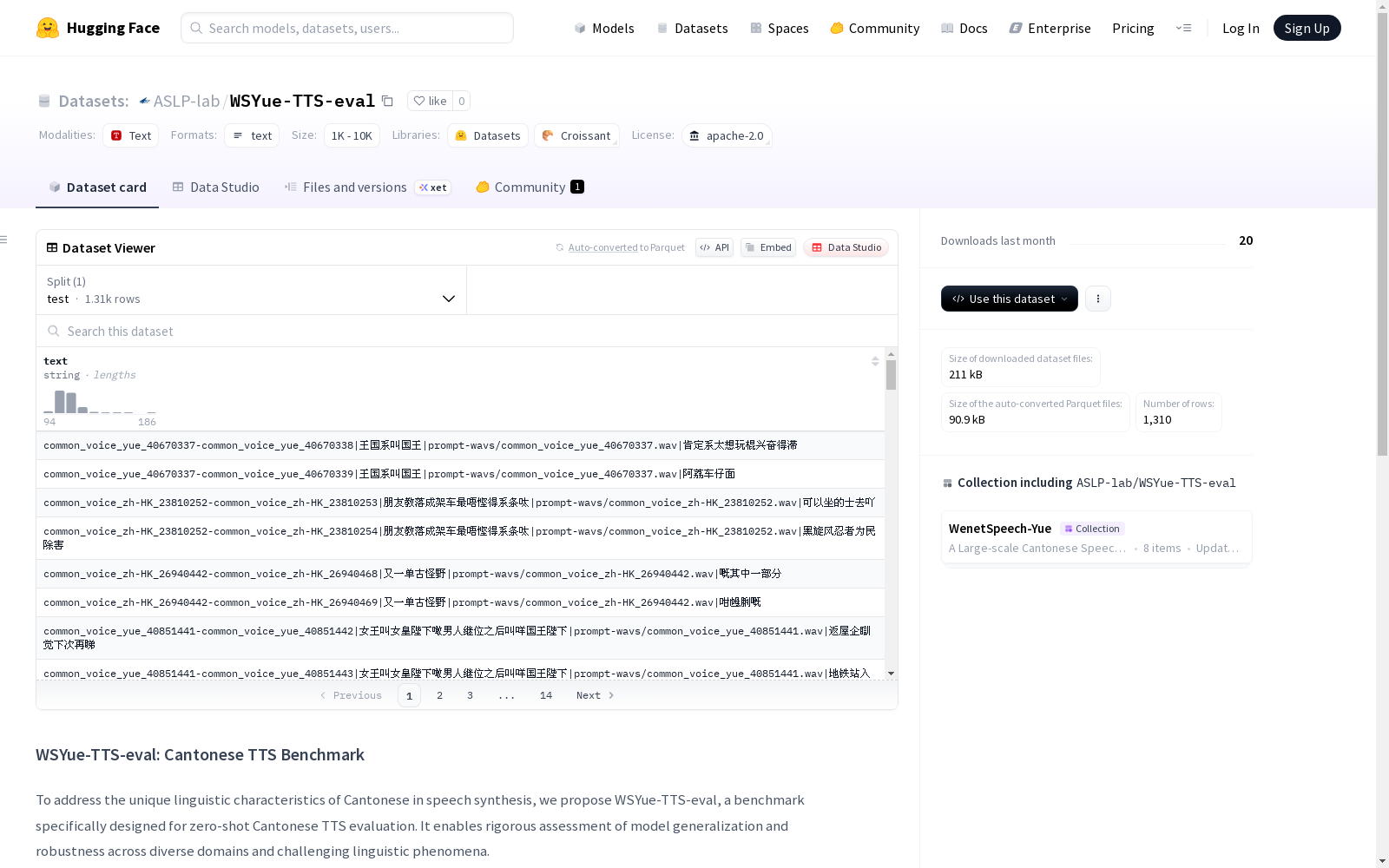
Task: Open the more navigation menu icon
Action: pos(1183,28)
